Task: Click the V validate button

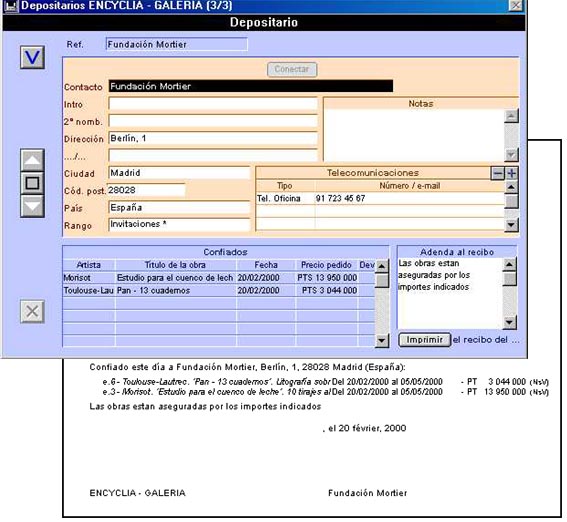Action: point(33,57)
